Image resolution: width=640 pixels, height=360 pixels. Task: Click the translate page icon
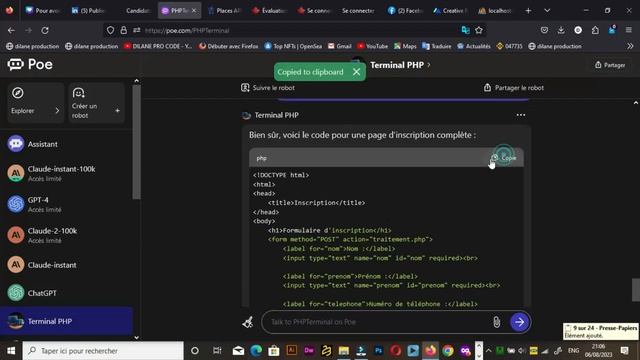pos(465,30)
